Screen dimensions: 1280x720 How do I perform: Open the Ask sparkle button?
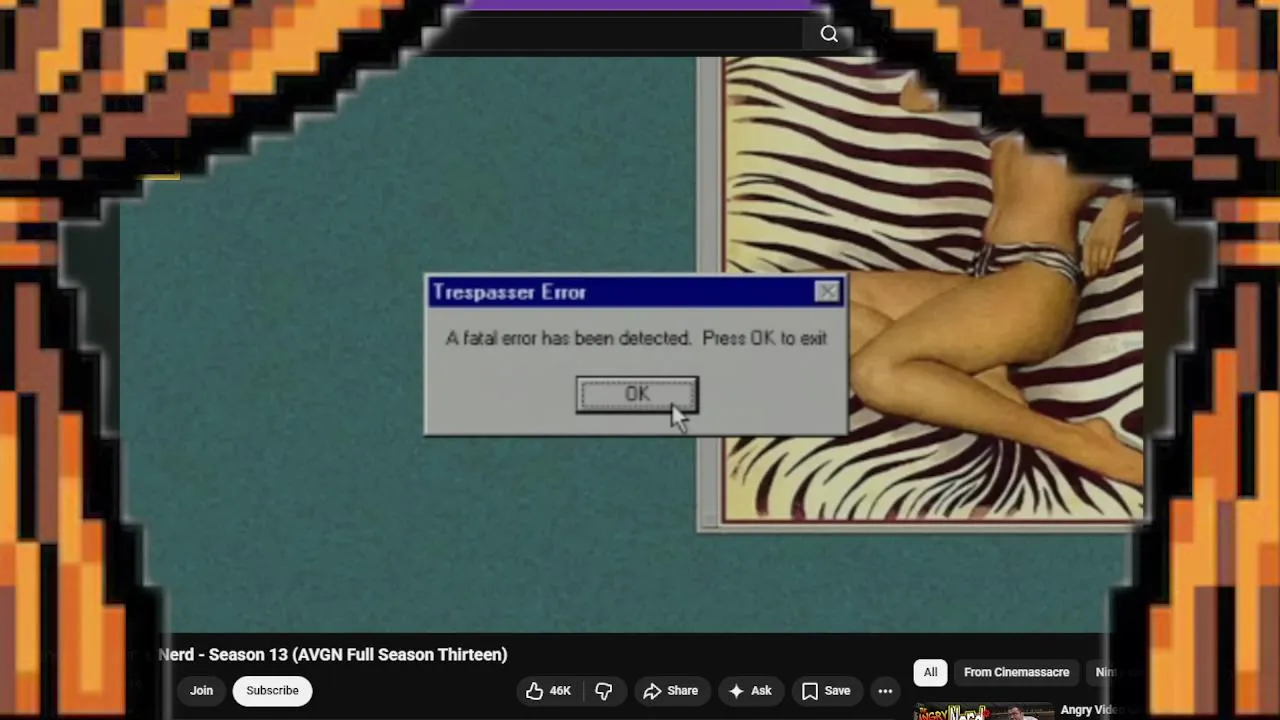point(750,690)
